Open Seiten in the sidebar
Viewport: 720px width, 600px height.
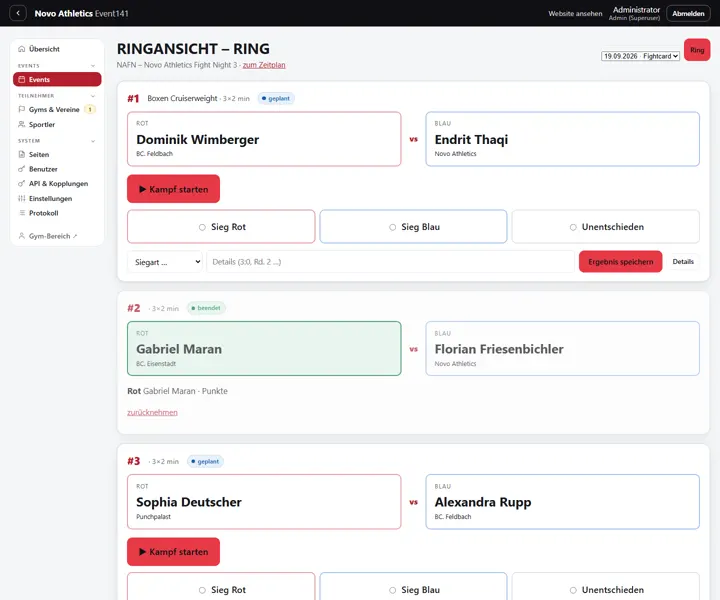pos(57,154)
